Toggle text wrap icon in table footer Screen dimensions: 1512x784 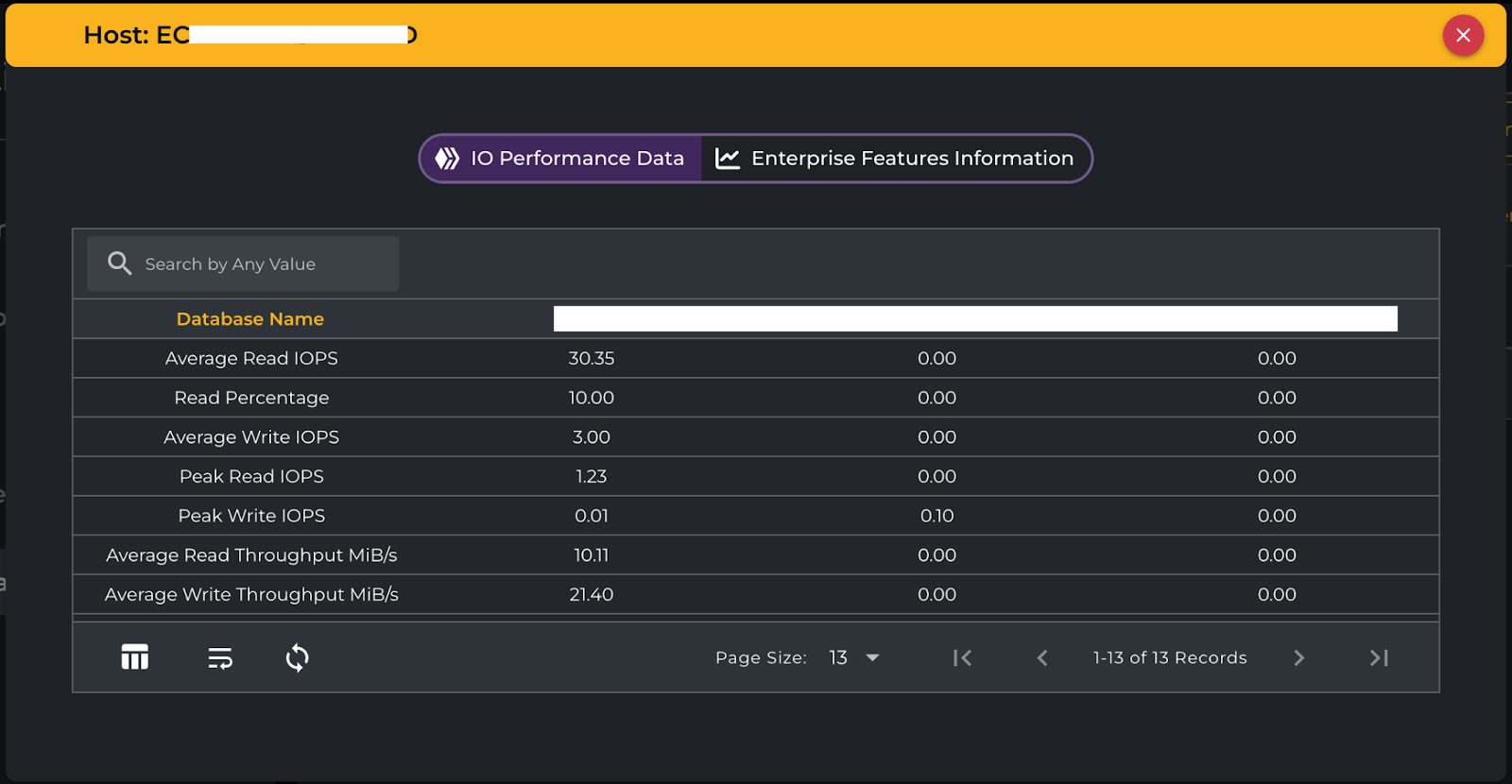pos(220,657)
